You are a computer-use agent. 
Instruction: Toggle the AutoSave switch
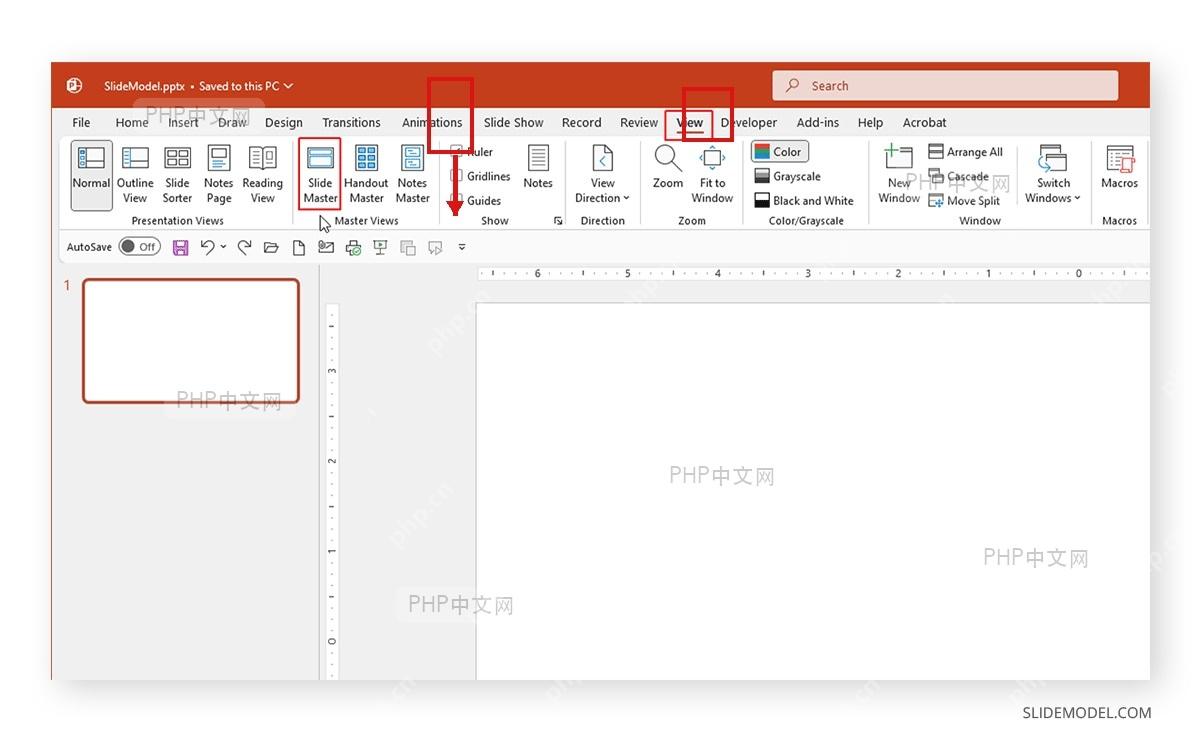pos(139,247)
